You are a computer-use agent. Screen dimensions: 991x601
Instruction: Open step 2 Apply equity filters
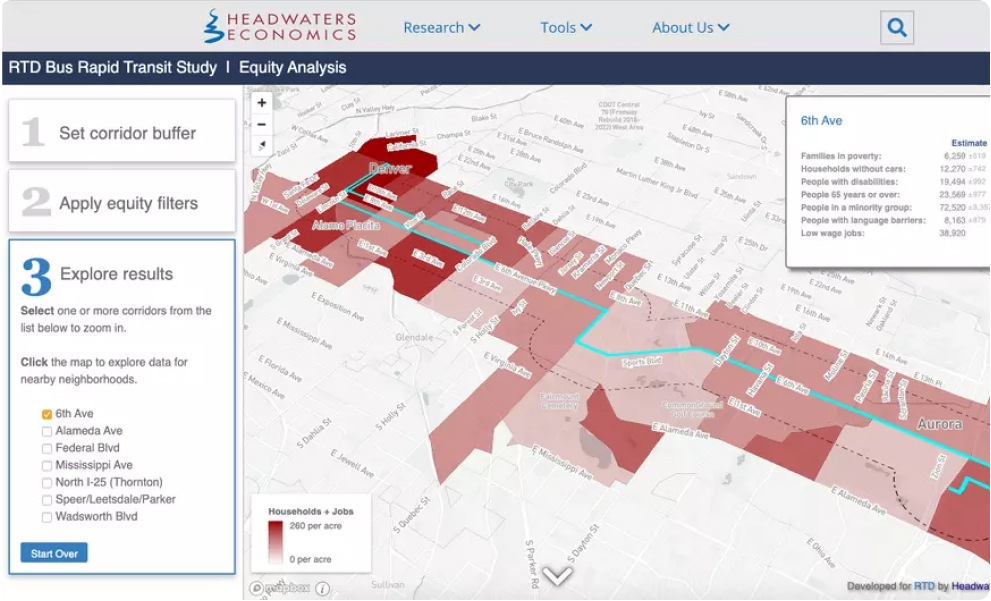tap(122, 203)
